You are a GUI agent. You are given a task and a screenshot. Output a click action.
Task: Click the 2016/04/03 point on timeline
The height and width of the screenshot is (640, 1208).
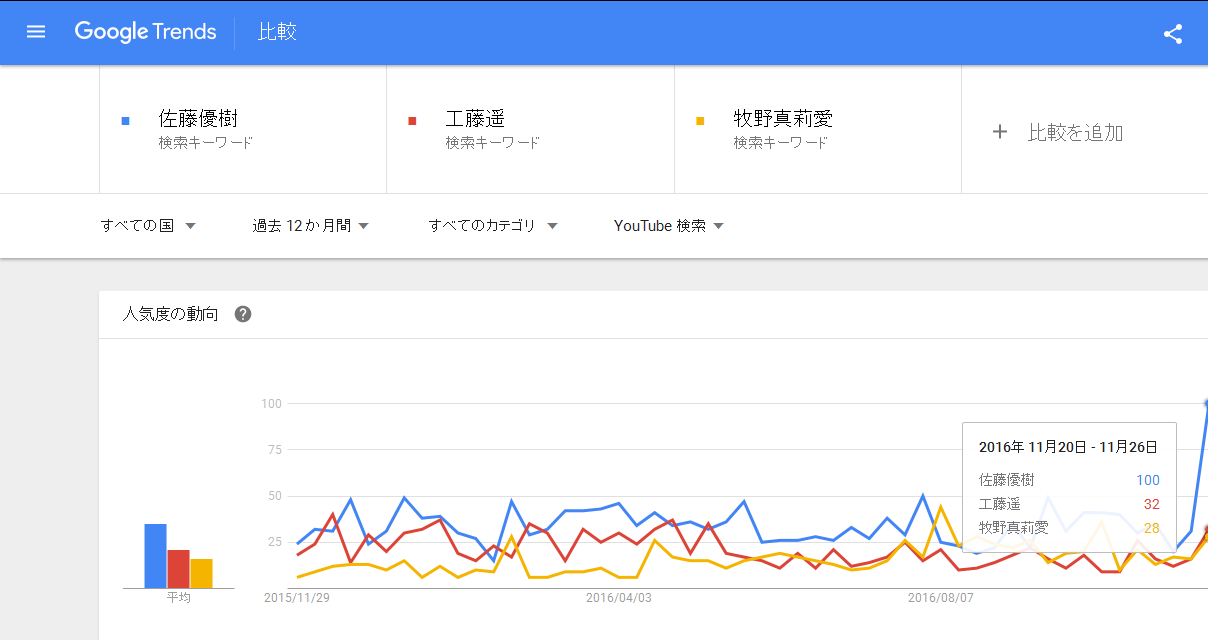coord(618,598)
